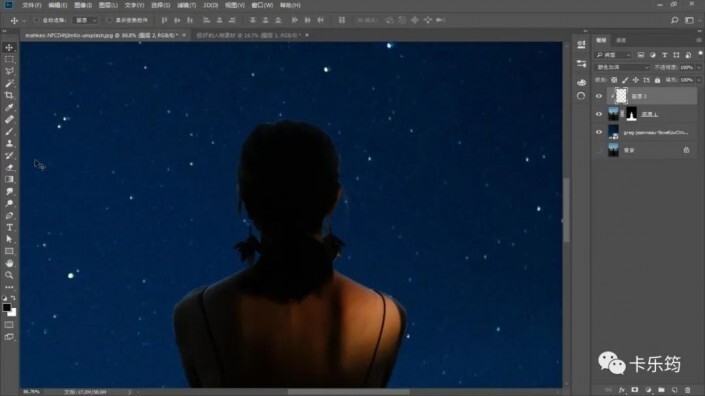705x396 pixels.
Task: Click the background white color swatch
Action: tap(13, 313)
